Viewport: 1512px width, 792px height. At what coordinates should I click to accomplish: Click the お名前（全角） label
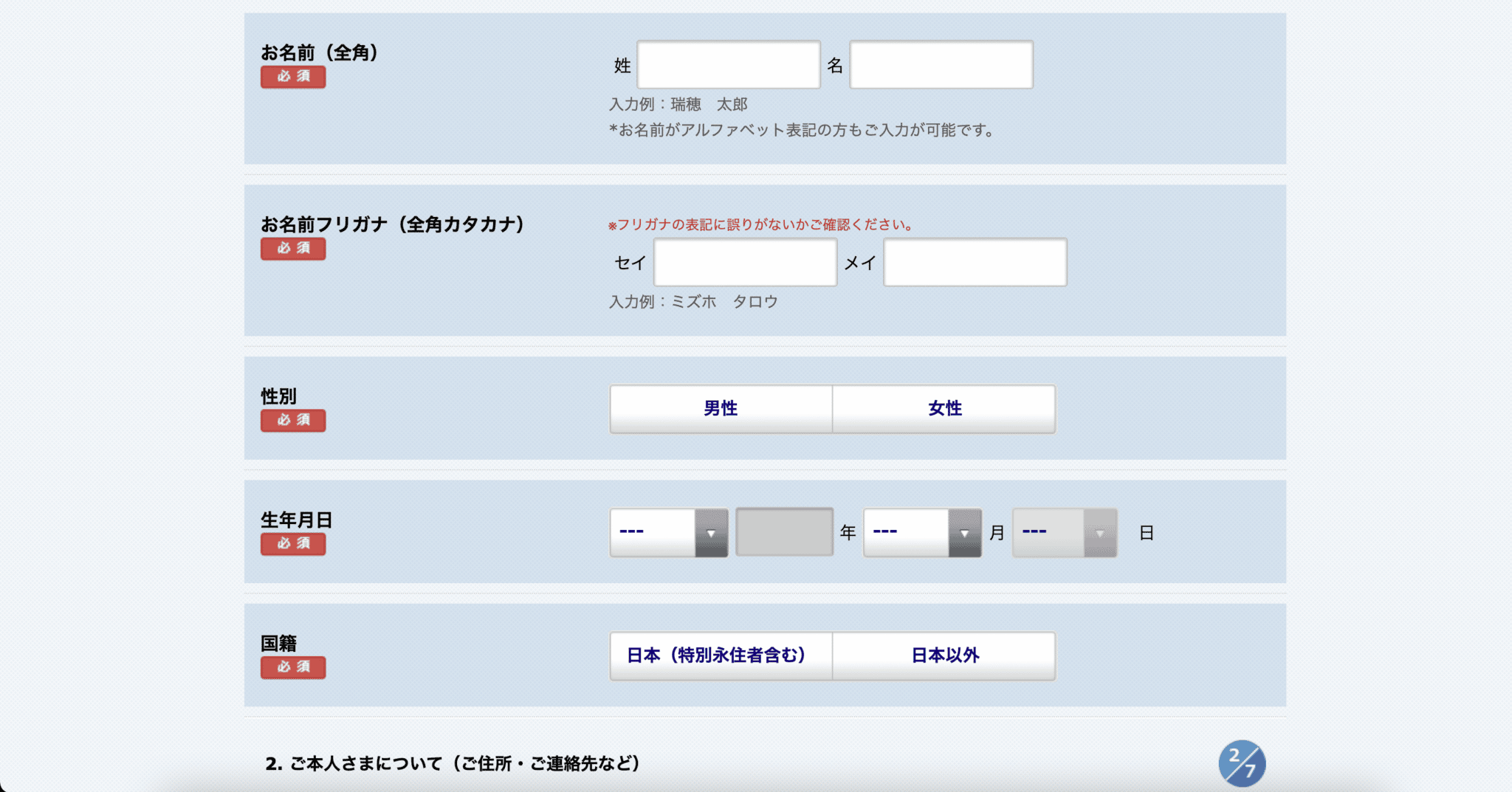click(320, 53)
